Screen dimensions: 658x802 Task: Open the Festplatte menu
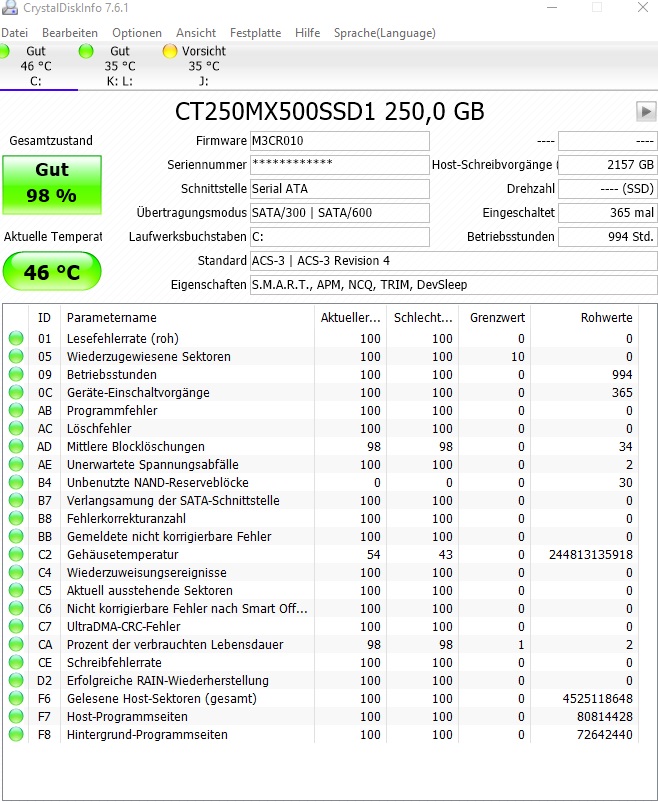255,33
